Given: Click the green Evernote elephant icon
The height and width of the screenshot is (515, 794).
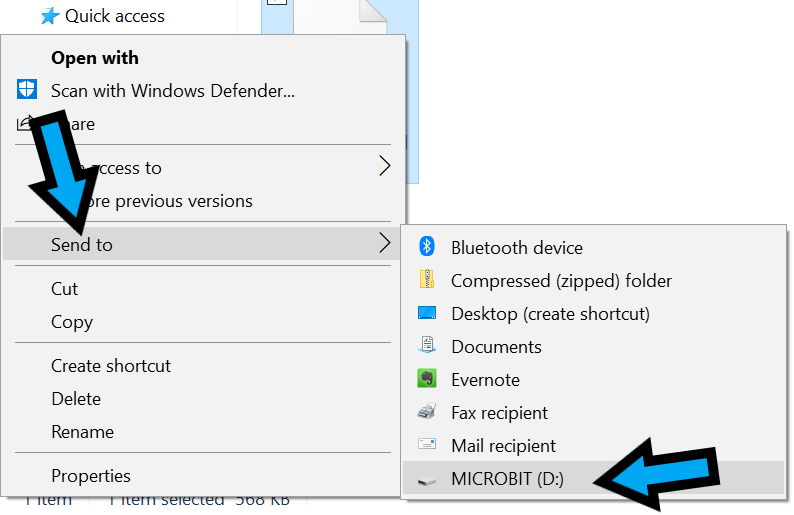Looking at the screenshot, I should tap(427, 379).
